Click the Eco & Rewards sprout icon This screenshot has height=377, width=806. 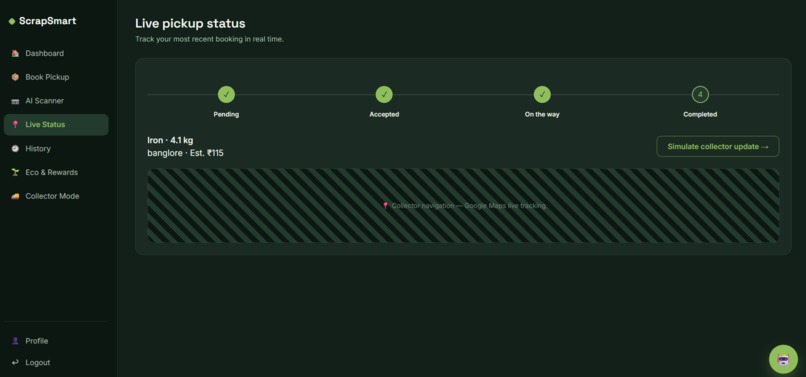tap(15, 172)
